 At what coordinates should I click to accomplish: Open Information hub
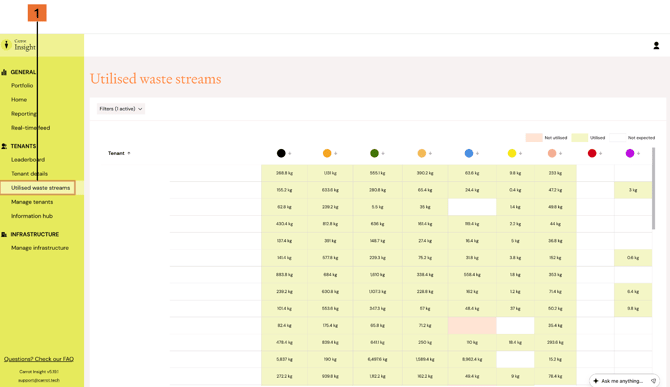coord(32,216)
